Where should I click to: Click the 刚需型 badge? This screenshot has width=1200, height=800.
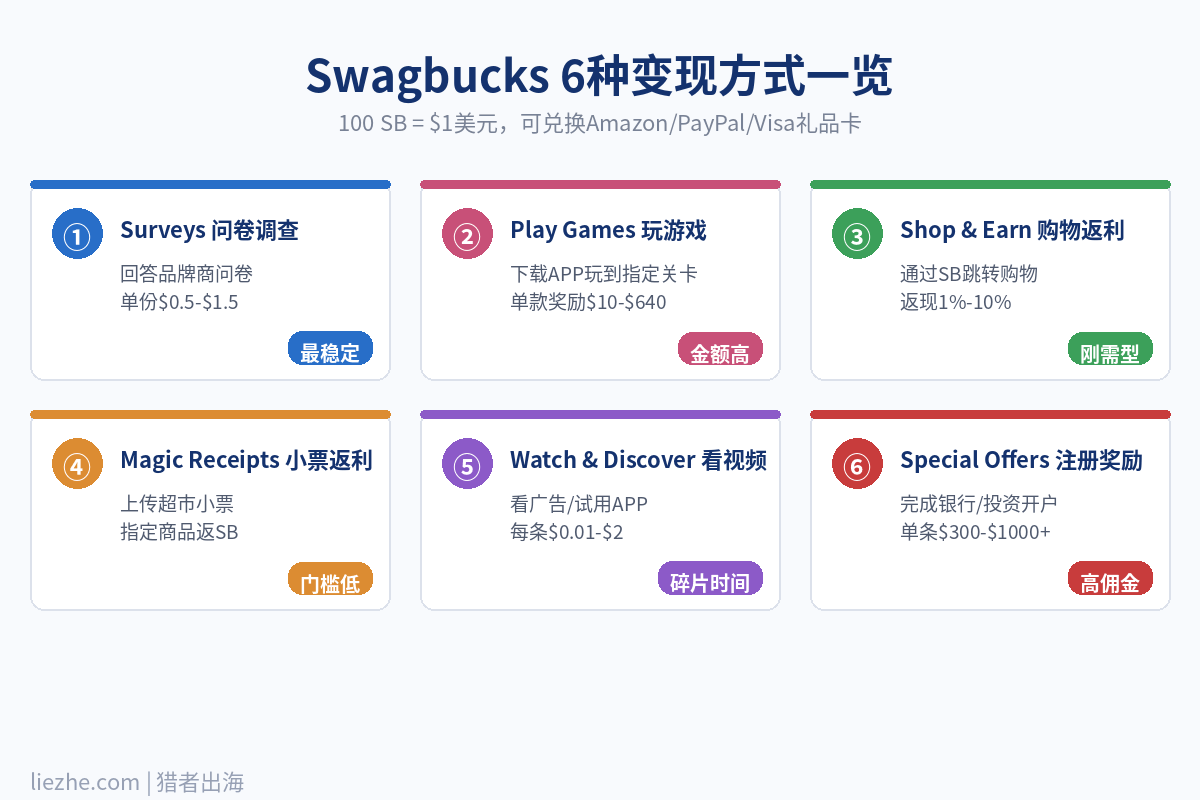pos(1110,348)
